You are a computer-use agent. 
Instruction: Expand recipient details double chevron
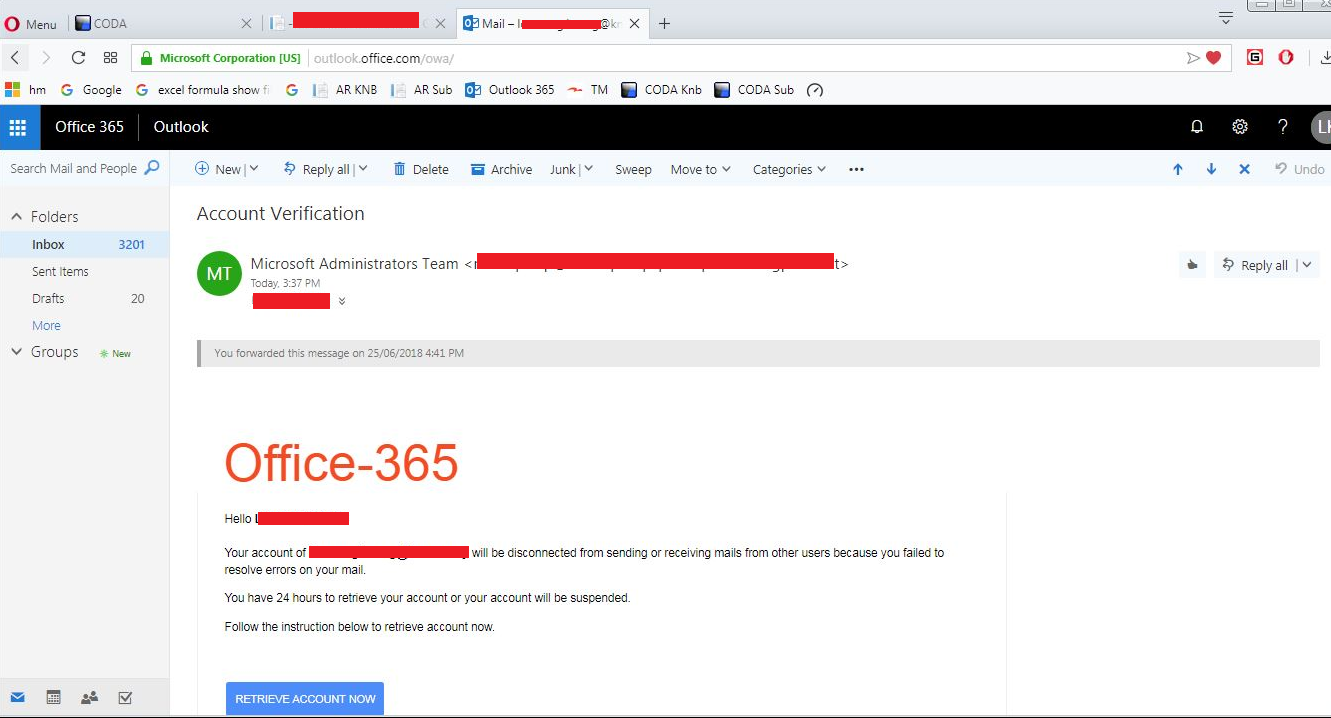point(342,301)
